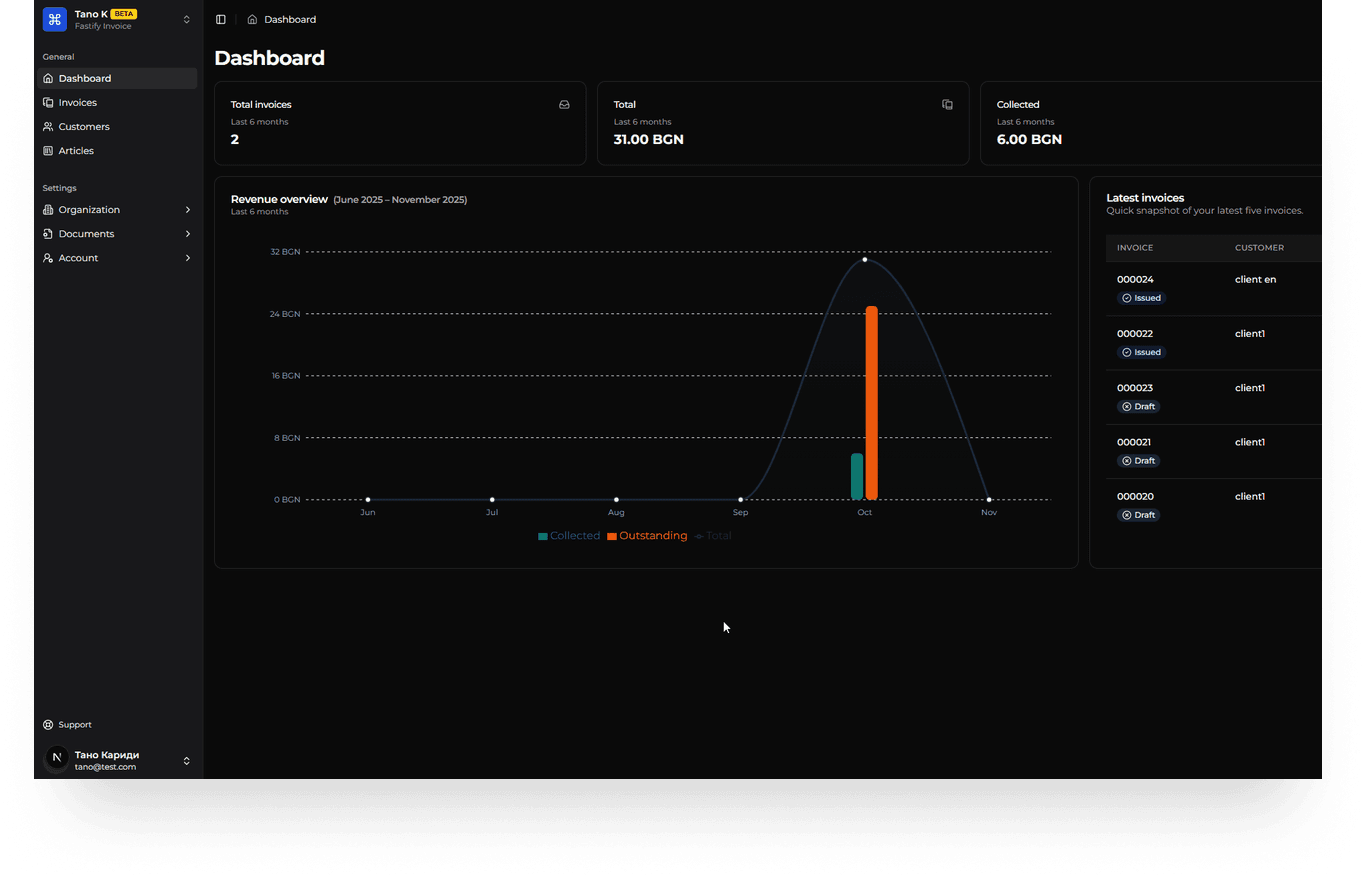Click the user avatar for Тано Кариди

(x=57, y=760)
